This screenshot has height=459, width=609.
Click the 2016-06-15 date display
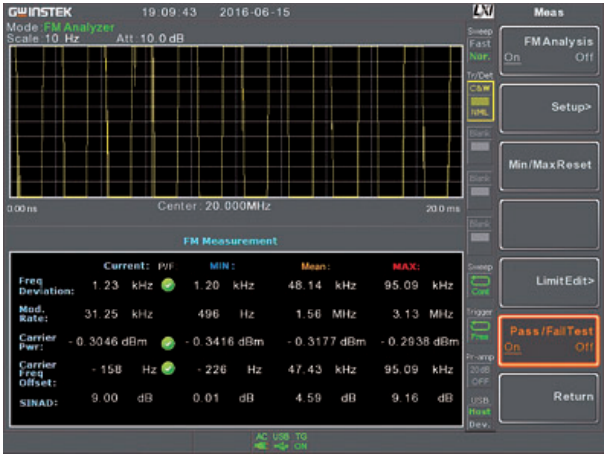255,12
